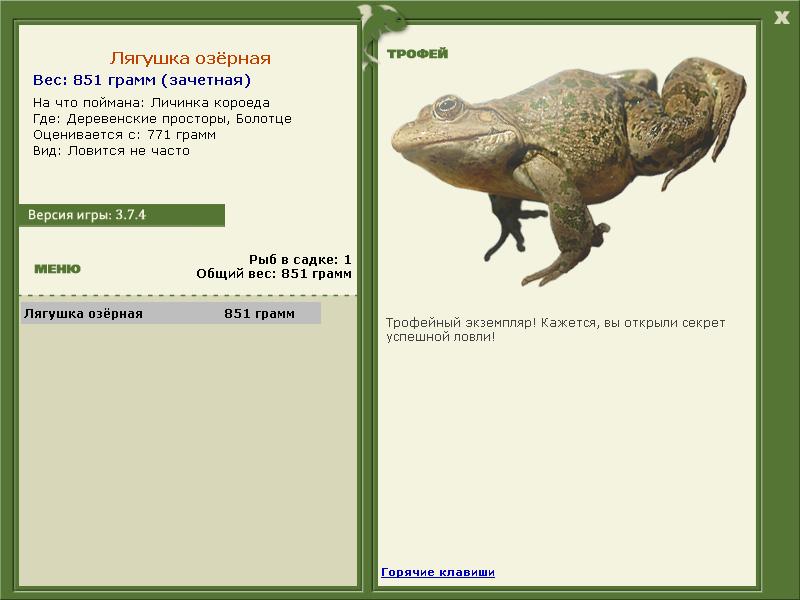Click the 851 грамм value in list row

tap(259, 314)
